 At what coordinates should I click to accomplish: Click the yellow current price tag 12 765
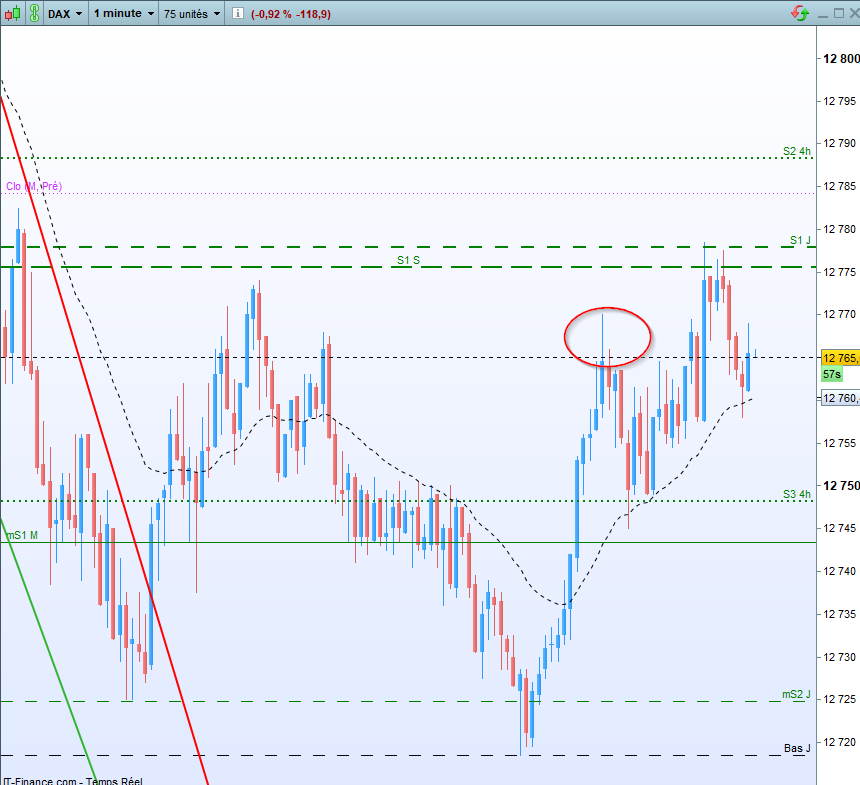pyautogui.click(x=840, y=358)
